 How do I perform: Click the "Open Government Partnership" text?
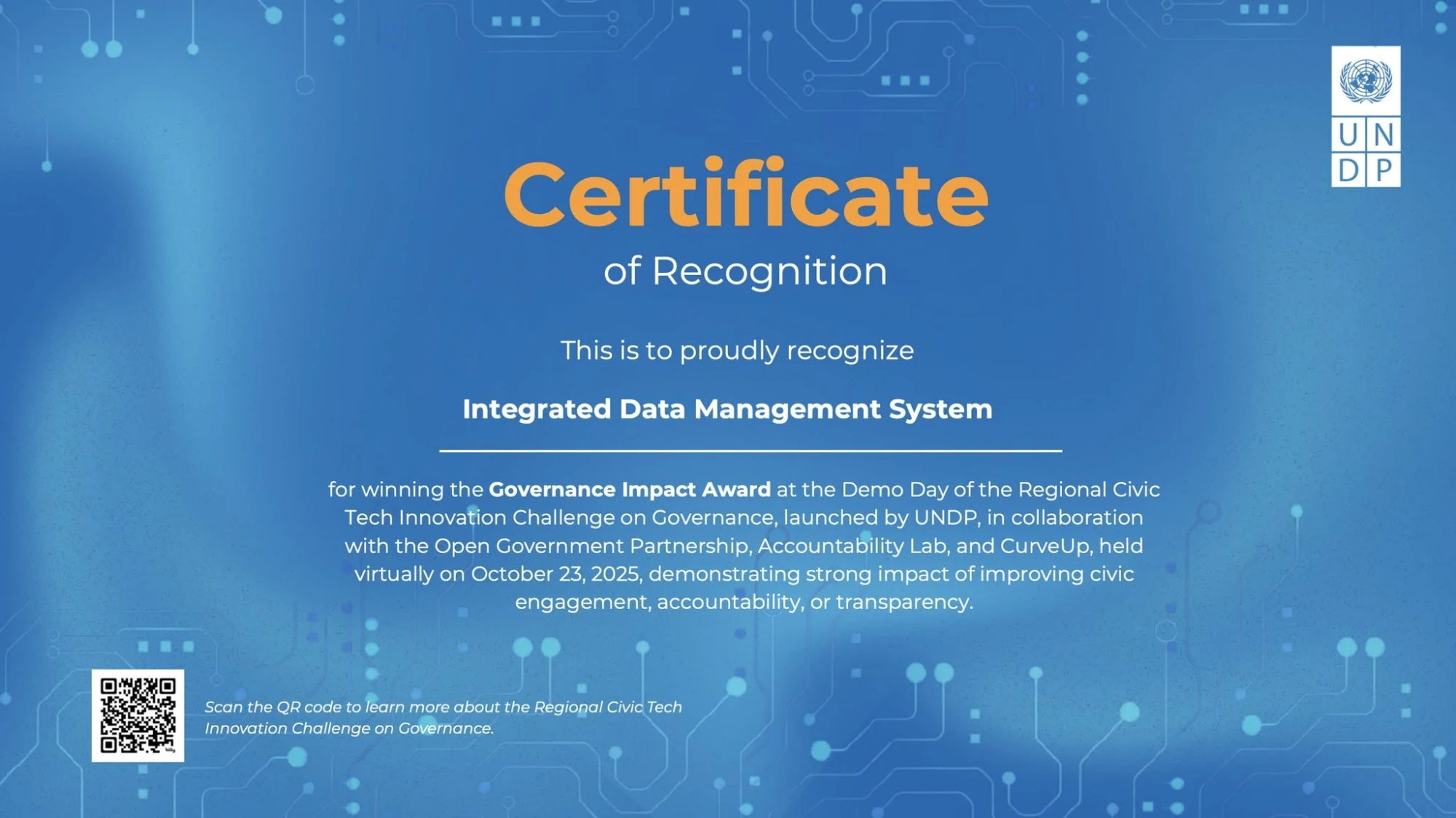click(593, 547)
